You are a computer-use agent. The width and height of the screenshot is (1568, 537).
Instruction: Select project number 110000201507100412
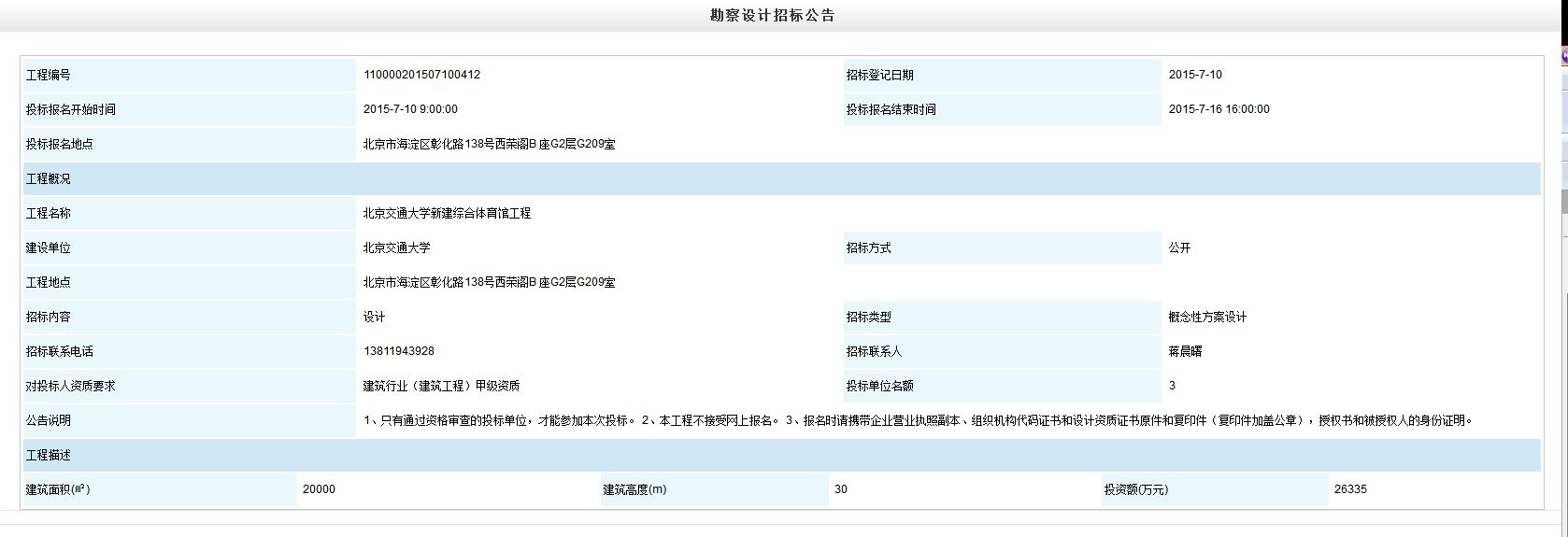pyautogui.click(x=421, y=75)
